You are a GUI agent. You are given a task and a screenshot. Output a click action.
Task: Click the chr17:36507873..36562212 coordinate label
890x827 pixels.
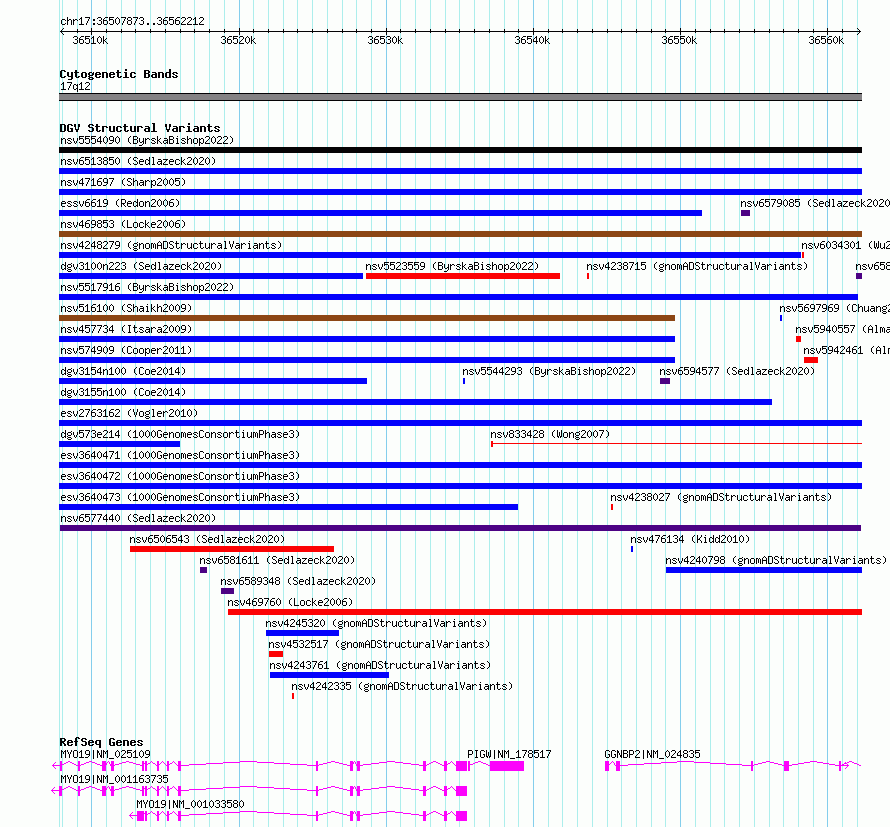point(132,21)
